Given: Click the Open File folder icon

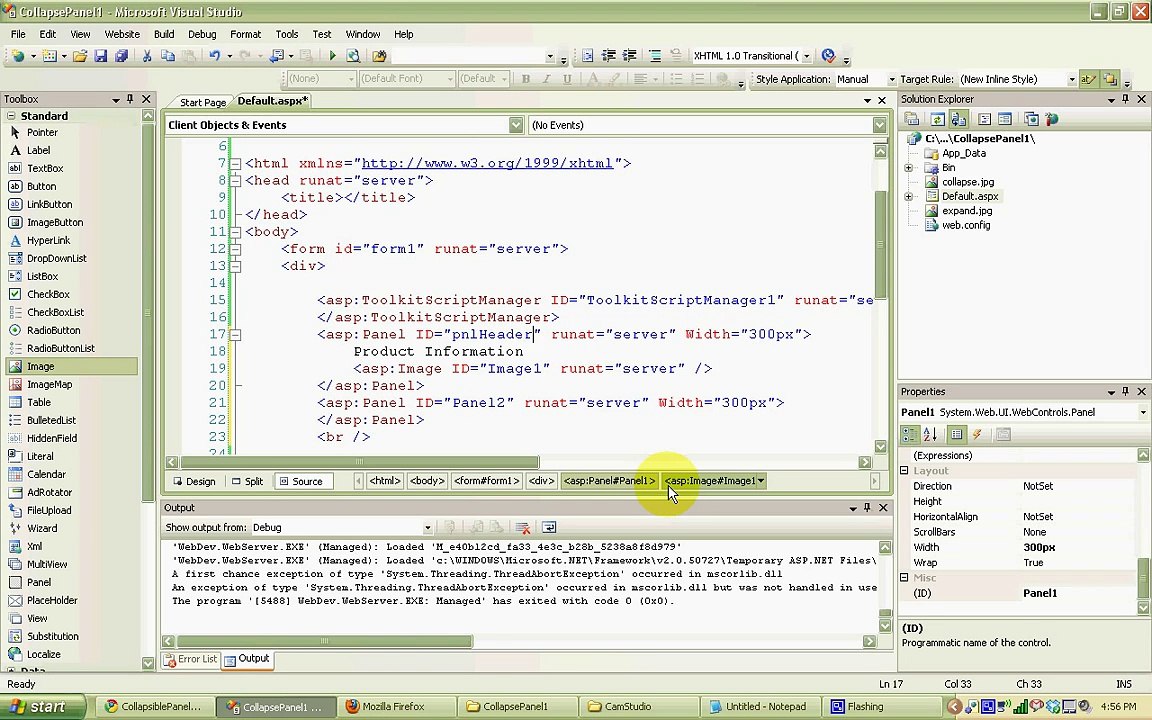Looking at the screenshot, I should (x=80, y=56).
